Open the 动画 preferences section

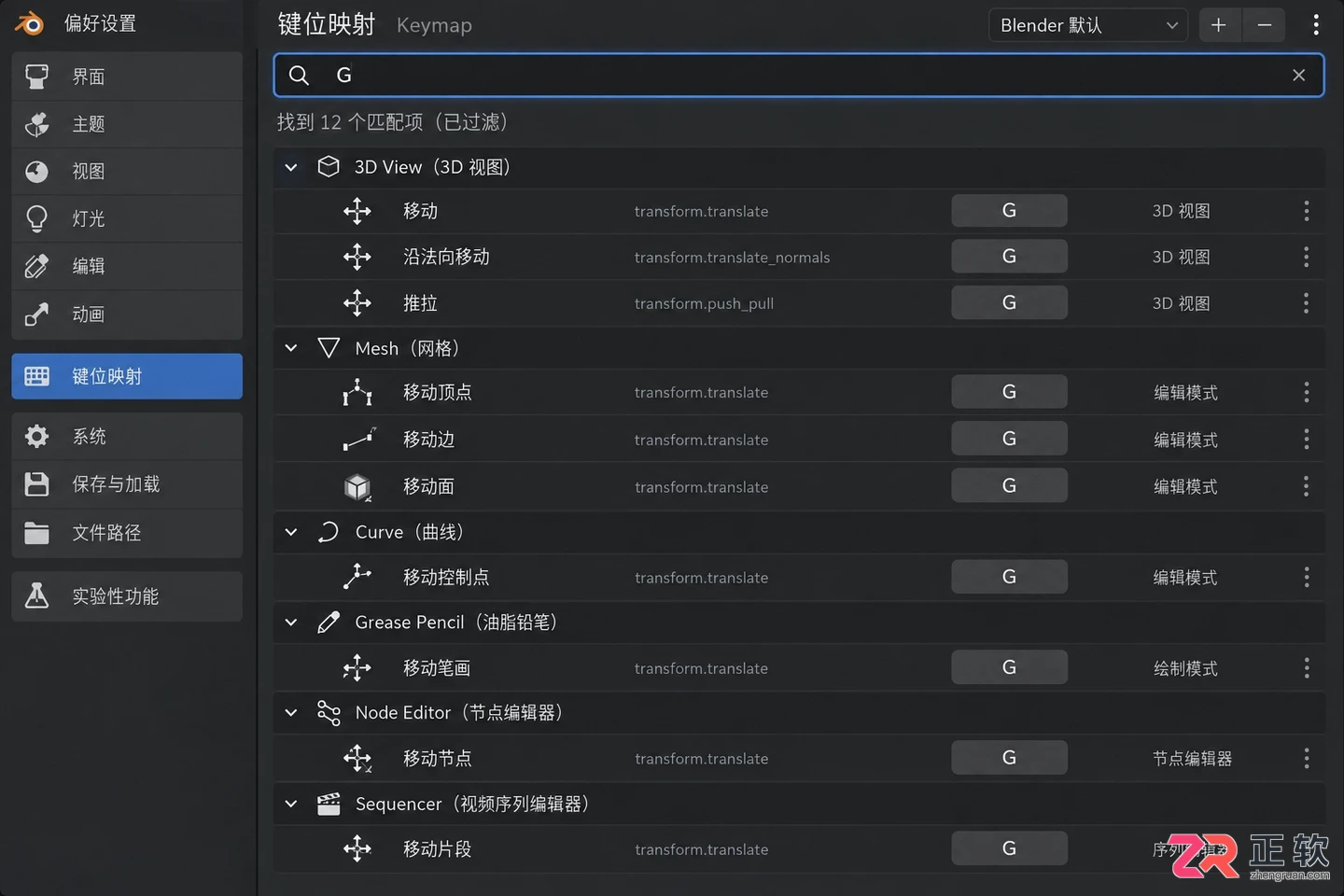tap(127, 315)
